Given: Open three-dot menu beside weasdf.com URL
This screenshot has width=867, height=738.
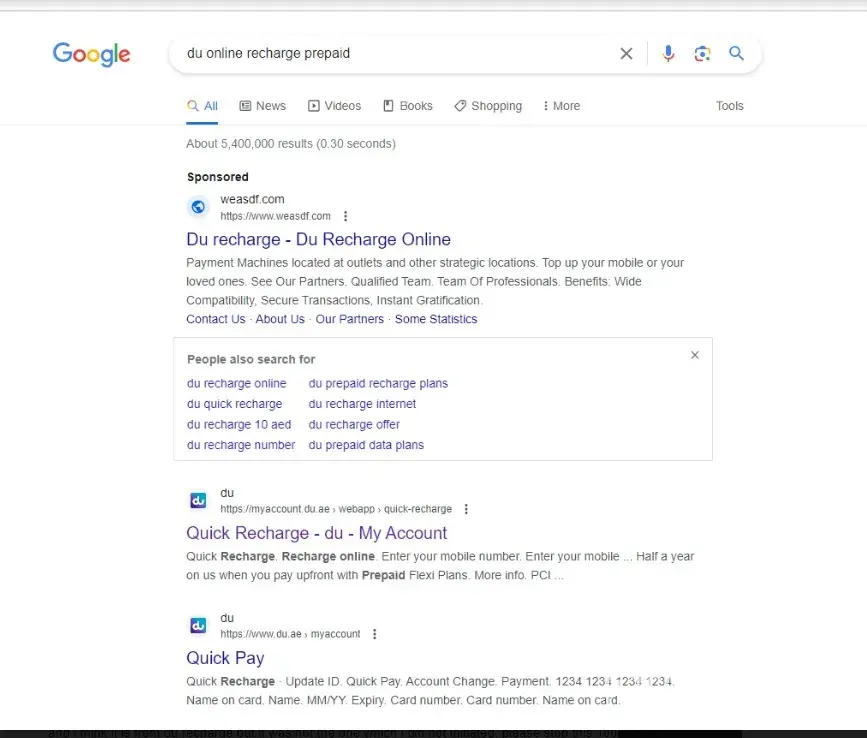Looking at the screenshot, I should tap(345, 216).
